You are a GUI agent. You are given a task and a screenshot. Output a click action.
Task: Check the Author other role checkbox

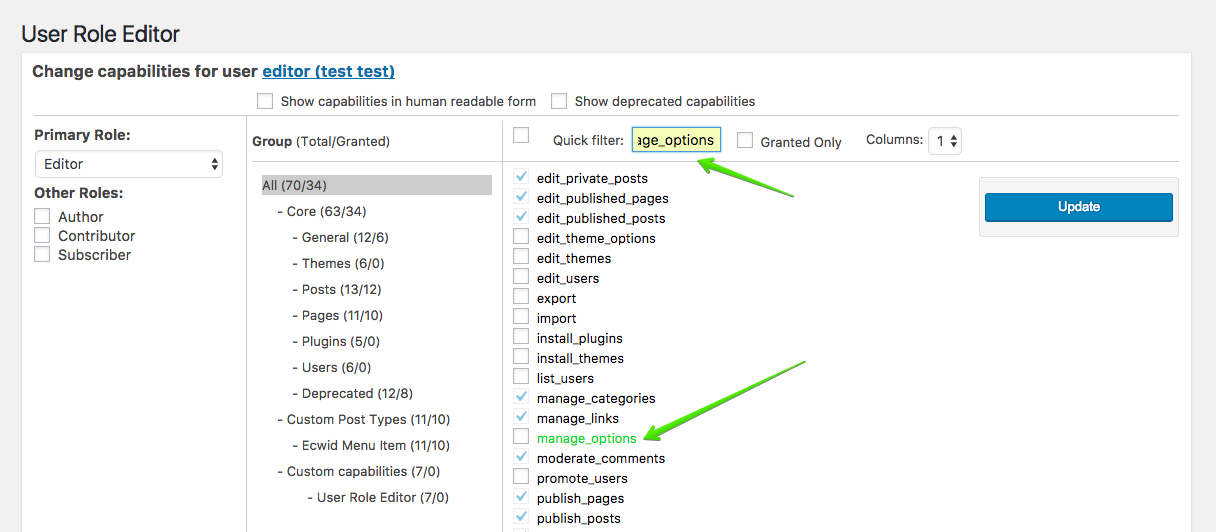click(42, 216)
